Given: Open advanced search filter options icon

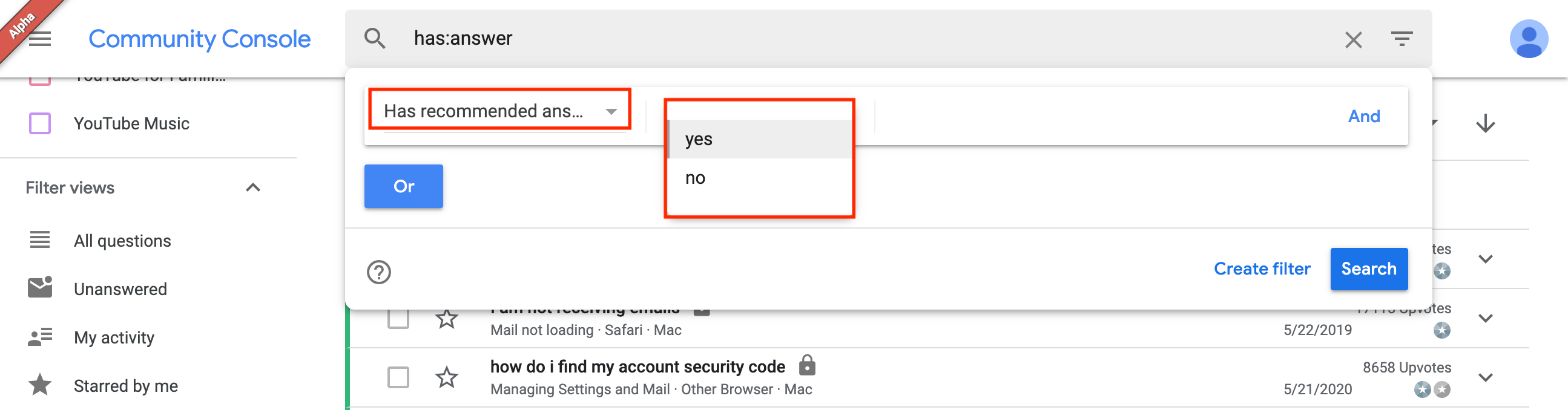Looking at the screenshot, I should [x=1402, y=39].
